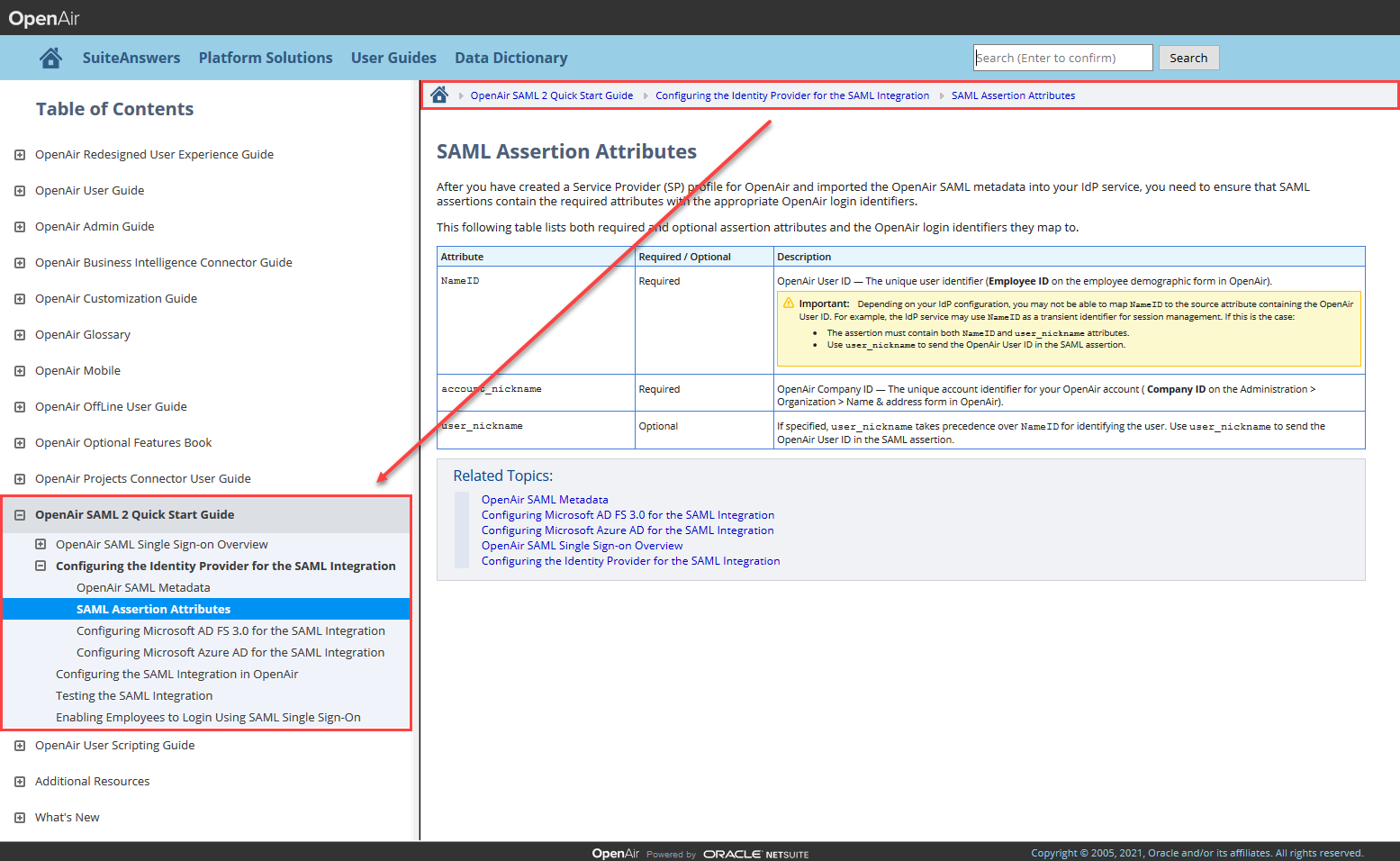Click the breadcrumb home icon

click(439, 95)
